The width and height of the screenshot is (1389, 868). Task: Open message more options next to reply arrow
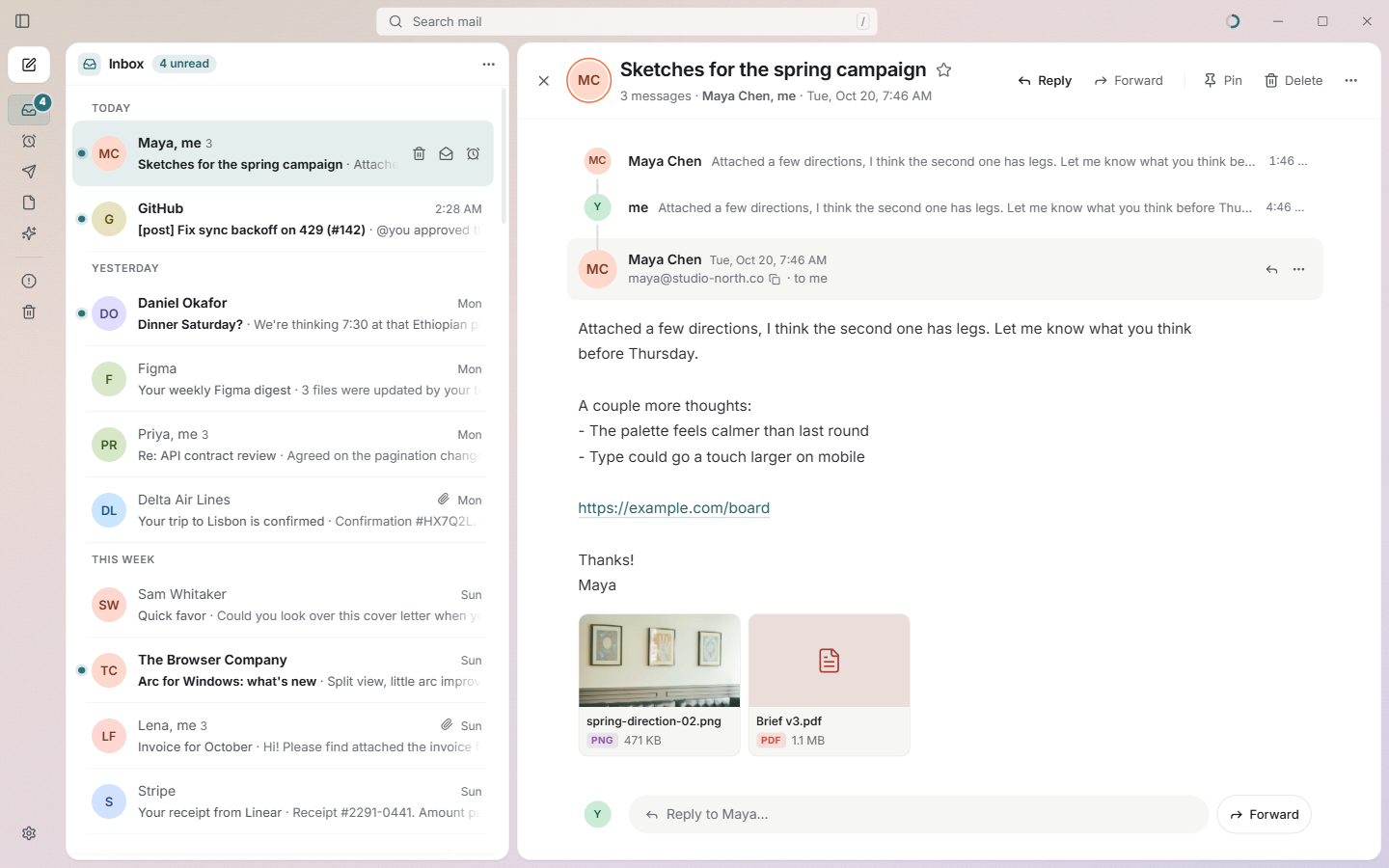1298,270
